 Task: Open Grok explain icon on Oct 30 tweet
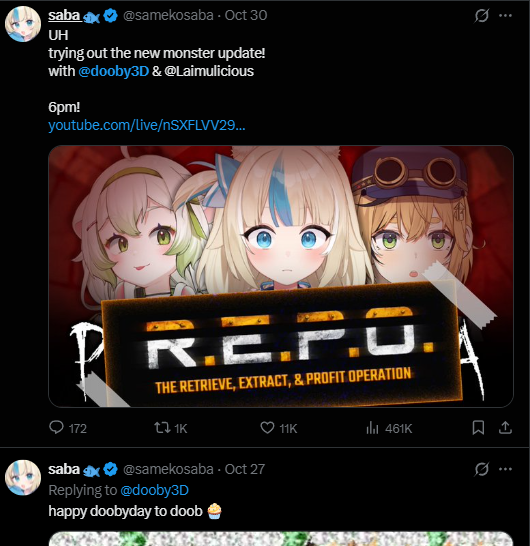point(482,16)
